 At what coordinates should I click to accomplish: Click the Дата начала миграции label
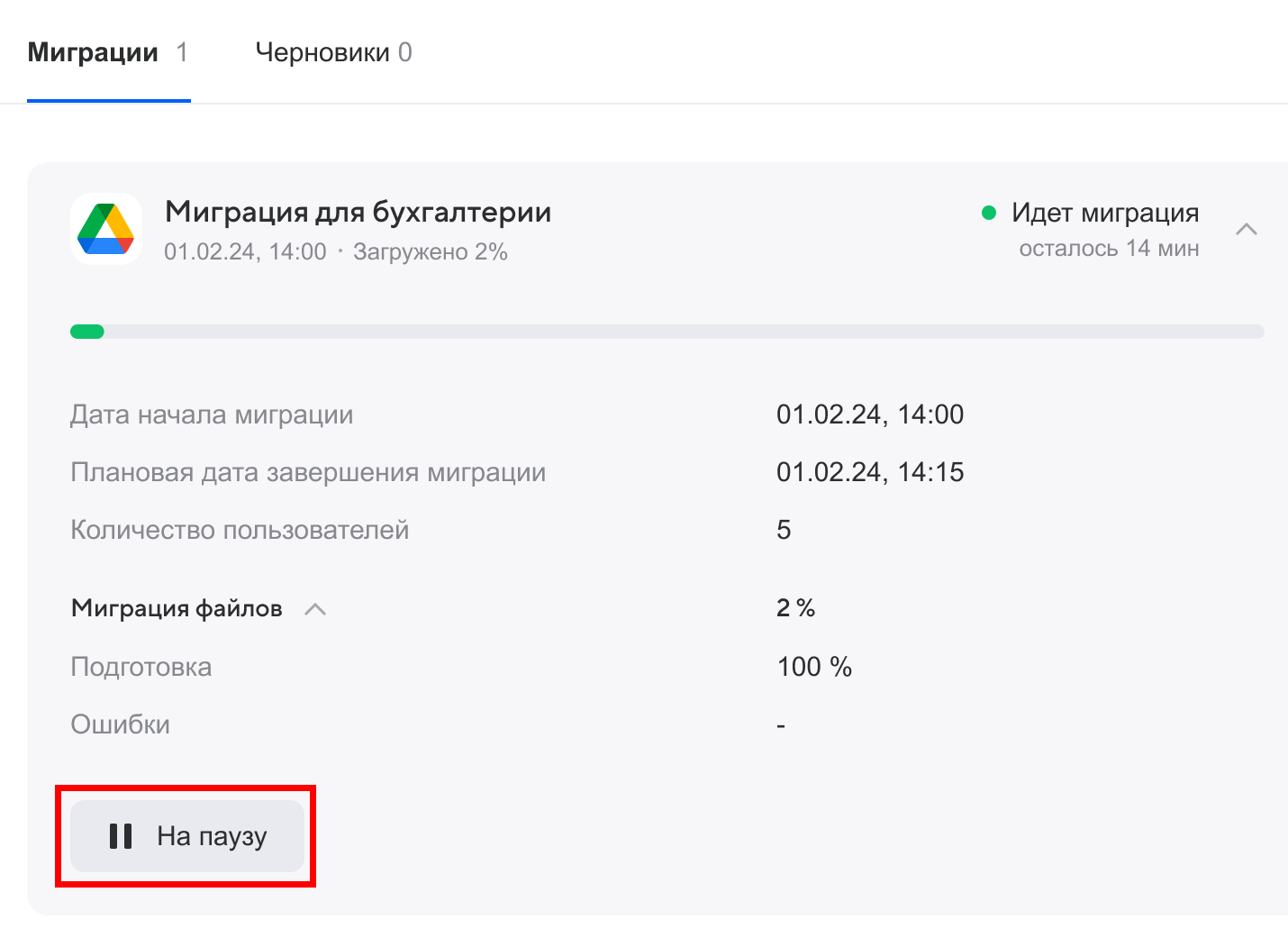pos(212,414)
